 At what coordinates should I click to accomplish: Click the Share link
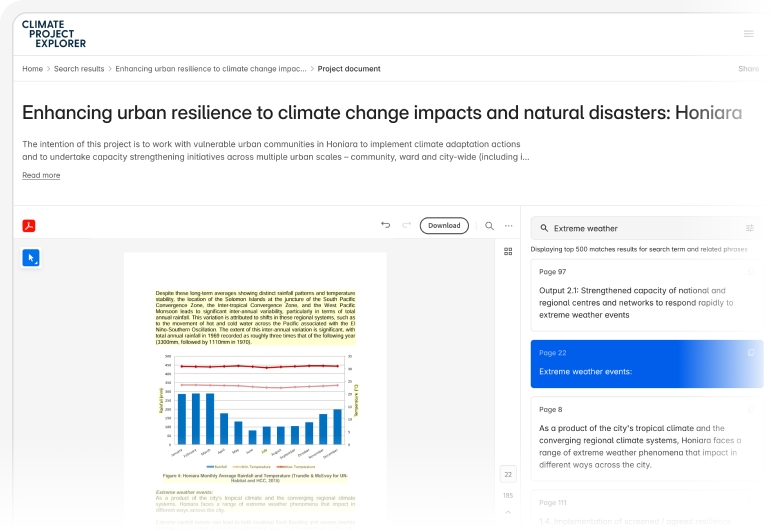(x=748, y=69)
